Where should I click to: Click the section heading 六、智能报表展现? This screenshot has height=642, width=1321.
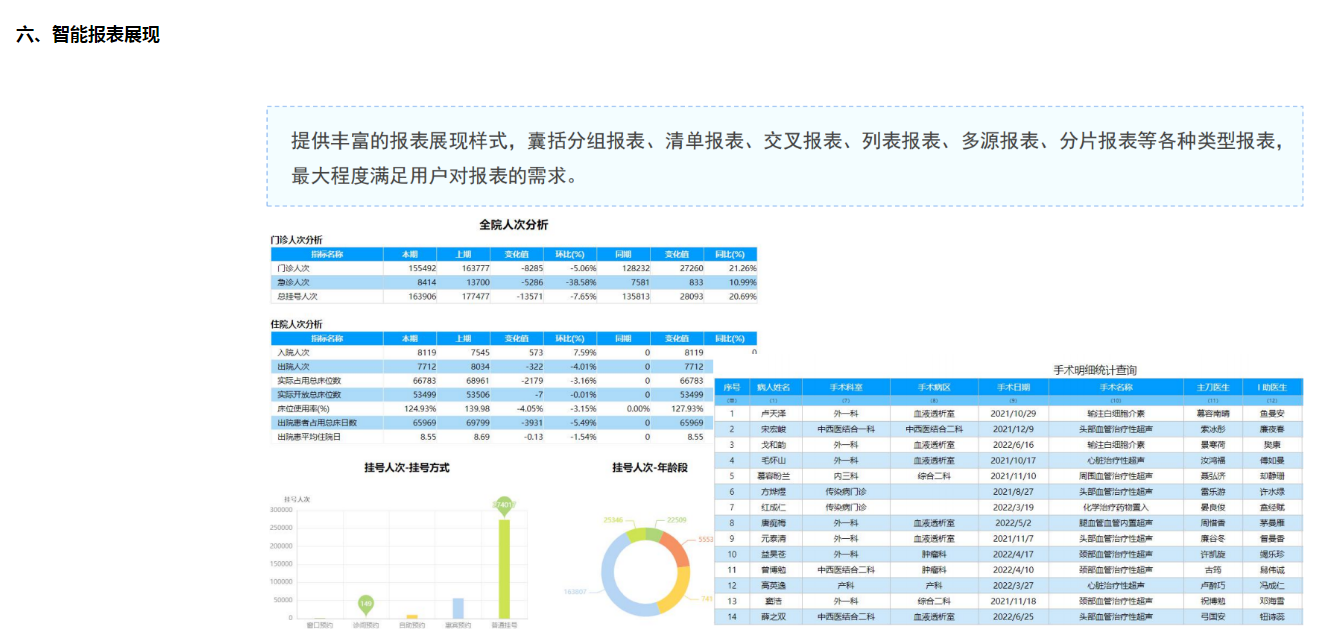point(88,35)
